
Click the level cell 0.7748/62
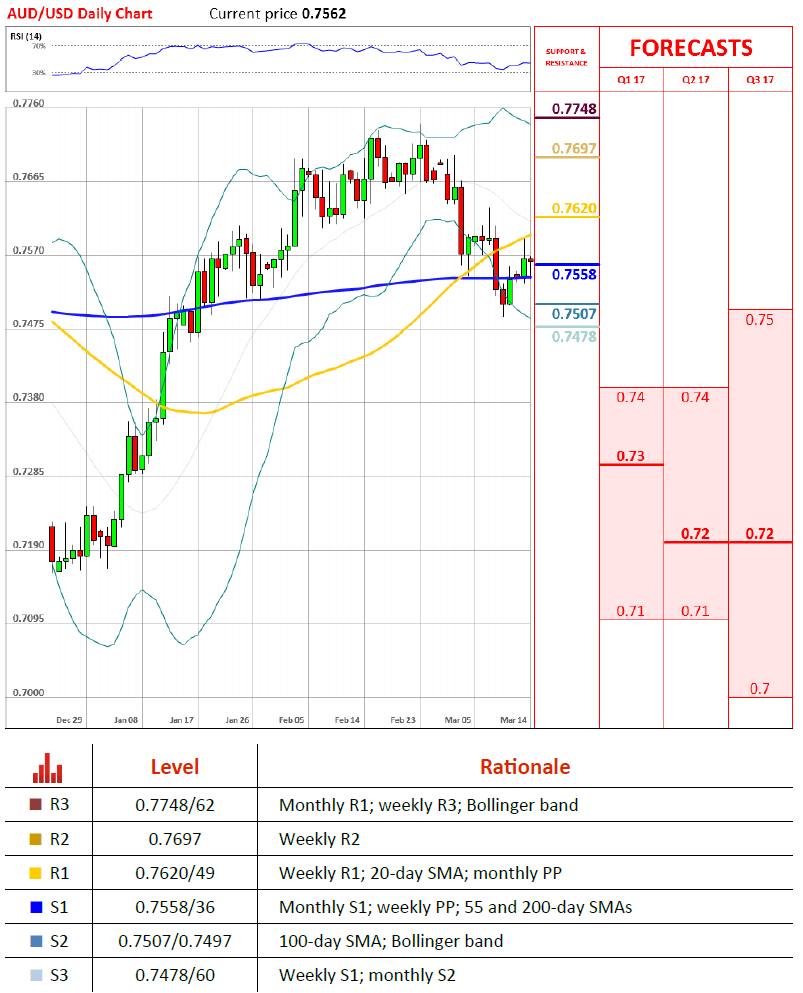(175, 805)
